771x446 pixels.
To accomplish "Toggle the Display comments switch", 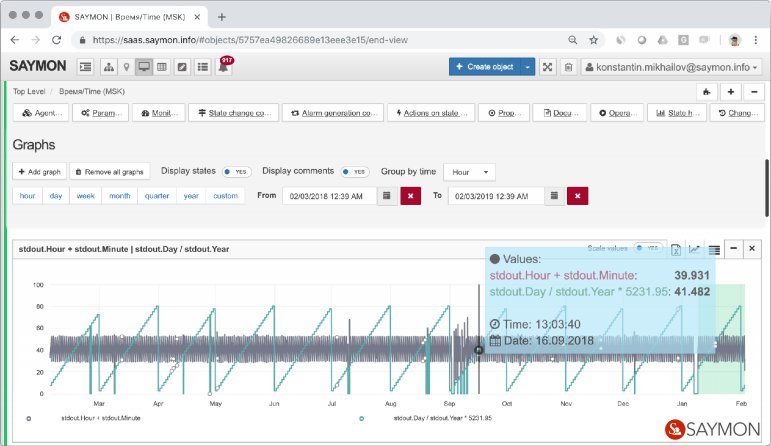I will coord(355,172).
